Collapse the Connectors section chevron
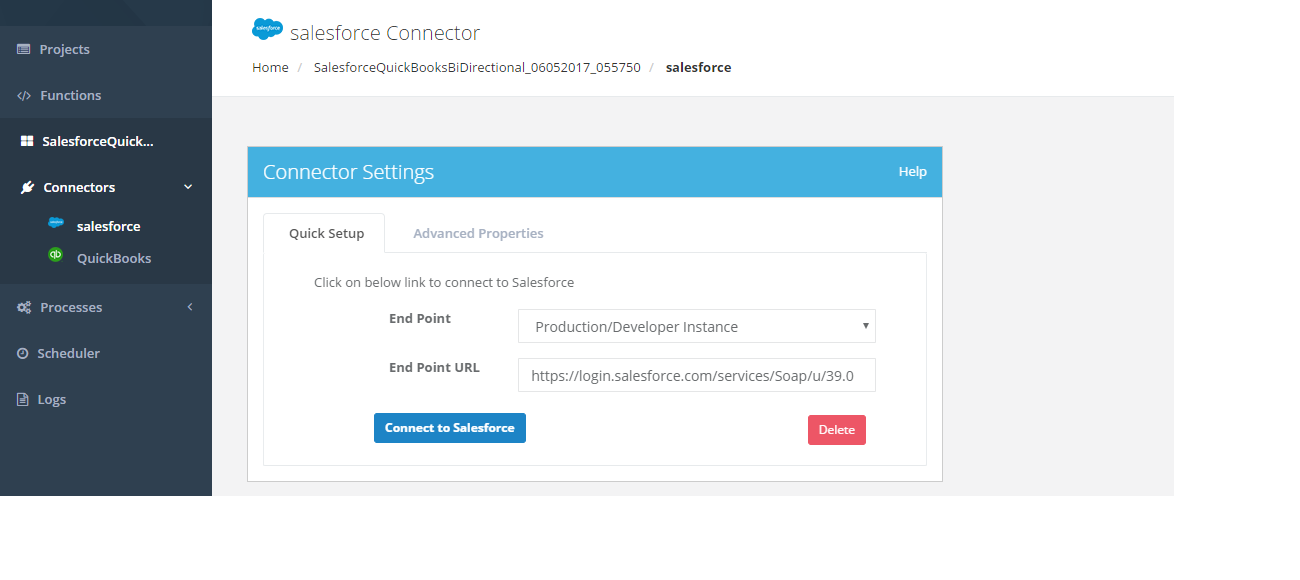Image resolution: width=1300 pixels, height=580 pixels. point(188,188)
